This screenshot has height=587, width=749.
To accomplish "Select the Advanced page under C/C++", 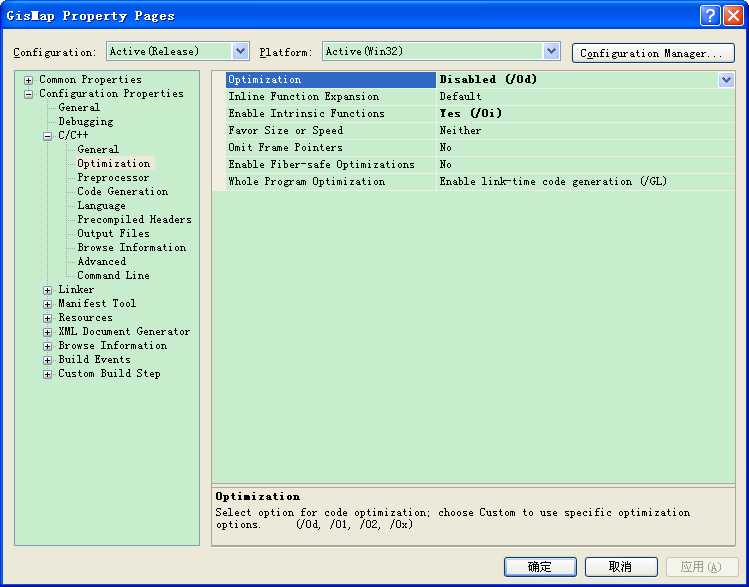I will [x=102, y=261].
